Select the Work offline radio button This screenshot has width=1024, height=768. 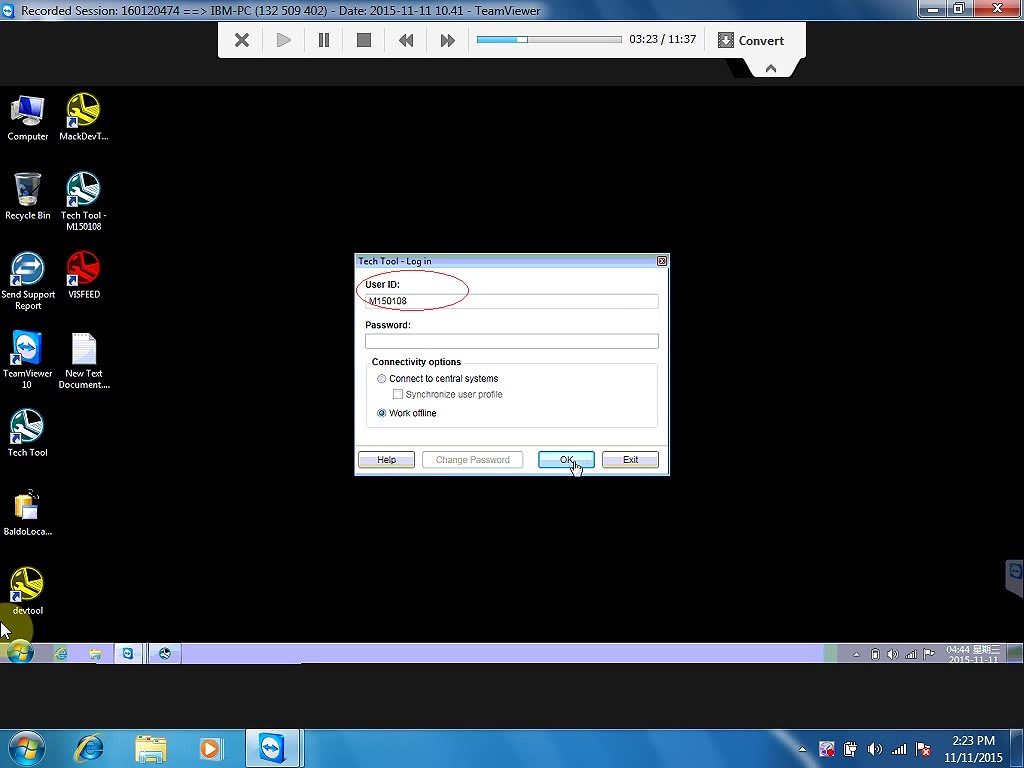[381, 413]
